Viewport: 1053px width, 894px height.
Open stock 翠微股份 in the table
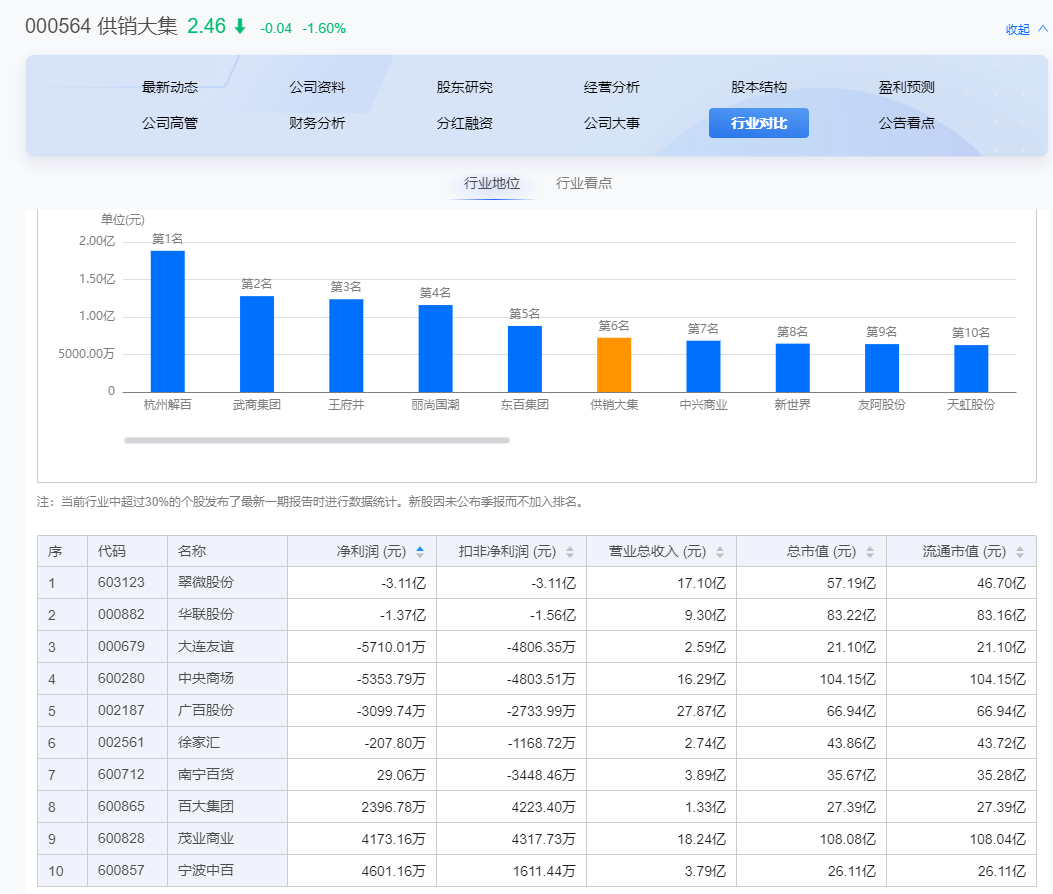click(205, 582)
